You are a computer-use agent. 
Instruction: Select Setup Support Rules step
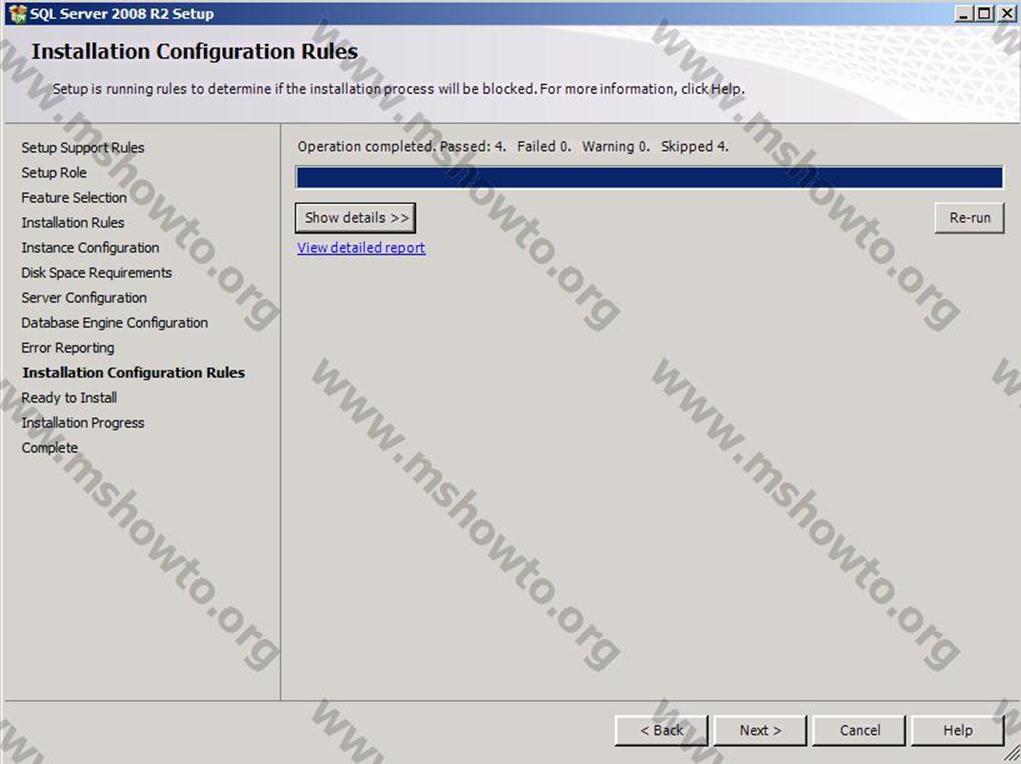[x=83, y=148]
